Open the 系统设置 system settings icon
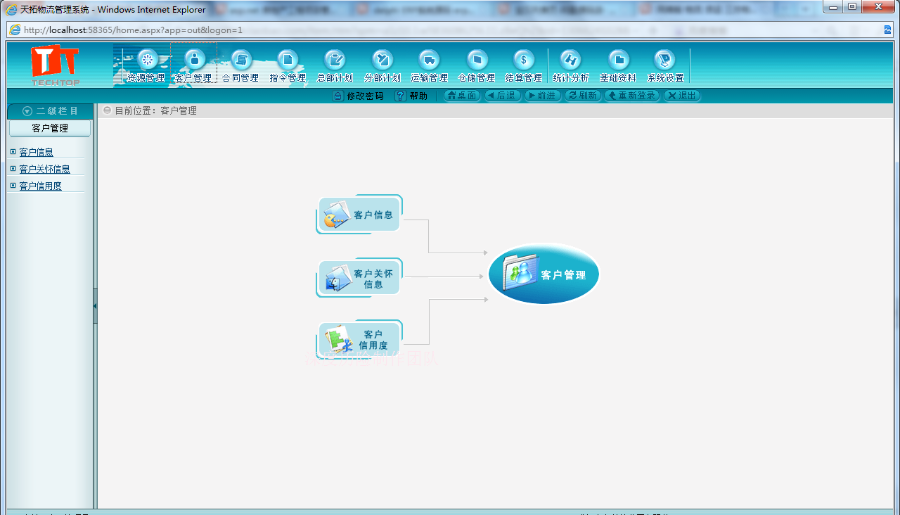 point(665,60)
